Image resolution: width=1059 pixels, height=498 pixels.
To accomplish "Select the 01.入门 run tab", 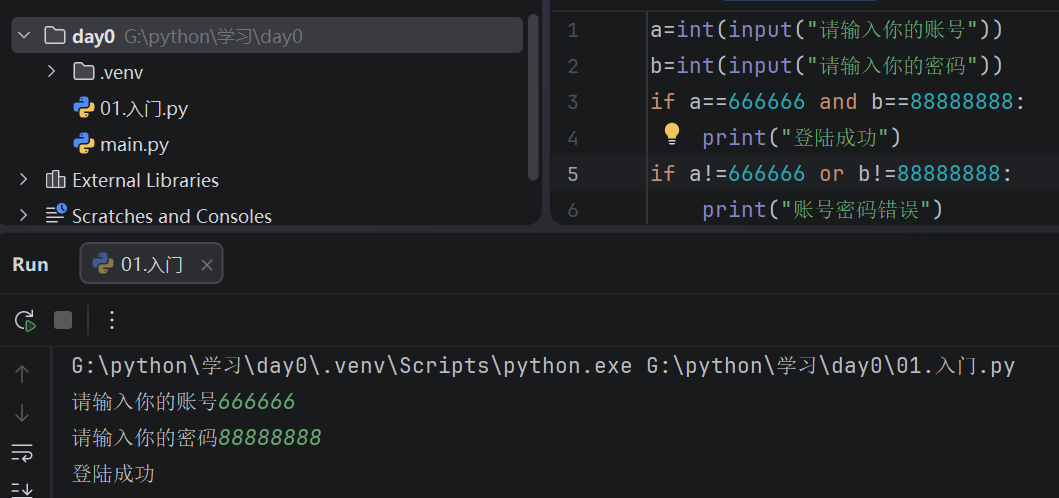I will click(x=151, y=264).
